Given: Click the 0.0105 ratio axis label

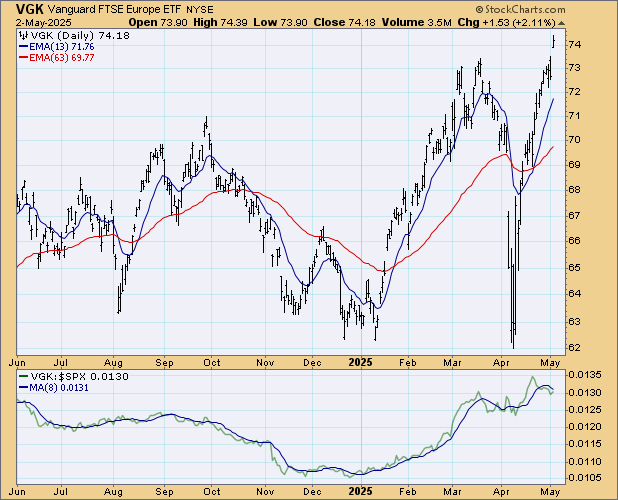Looking at the screenshot, I should 585,478.
